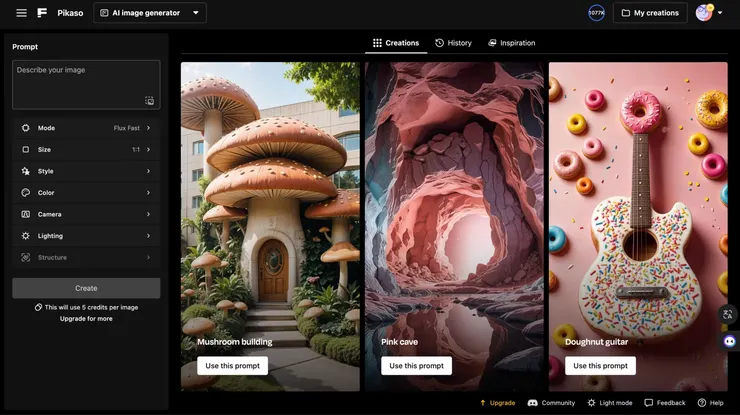Use the Doughnut guitar prompt
The height and width of the screenshot is (415, 740).
pos(600,365)
